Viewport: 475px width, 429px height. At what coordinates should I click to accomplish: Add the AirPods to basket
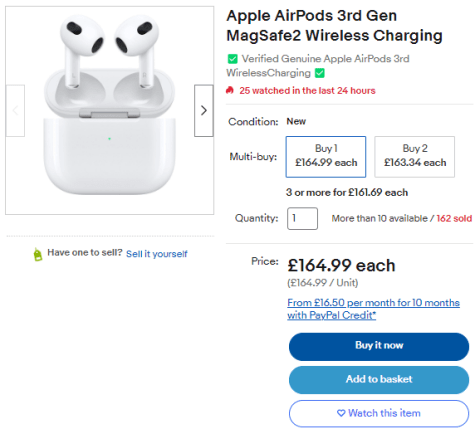379,380
